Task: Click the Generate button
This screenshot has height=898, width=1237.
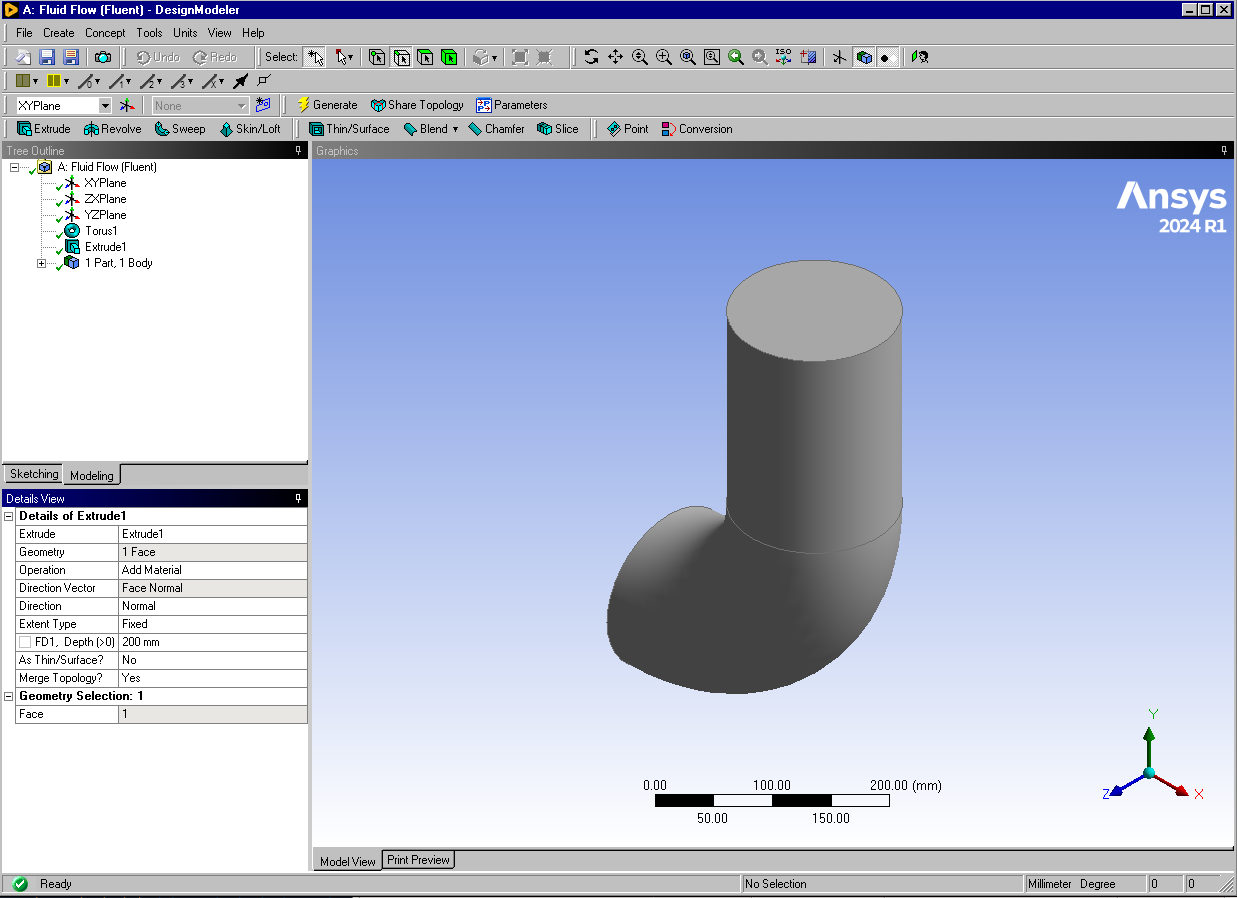Action: click(x=327, y=105)
